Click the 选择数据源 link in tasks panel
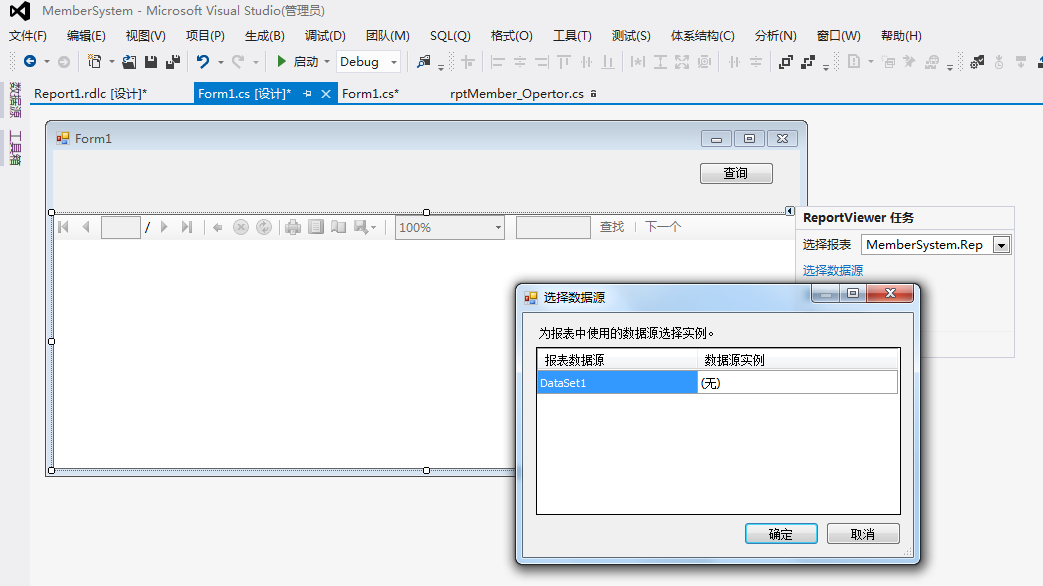This screenshot has width=1043, height=586. [833, 270]
